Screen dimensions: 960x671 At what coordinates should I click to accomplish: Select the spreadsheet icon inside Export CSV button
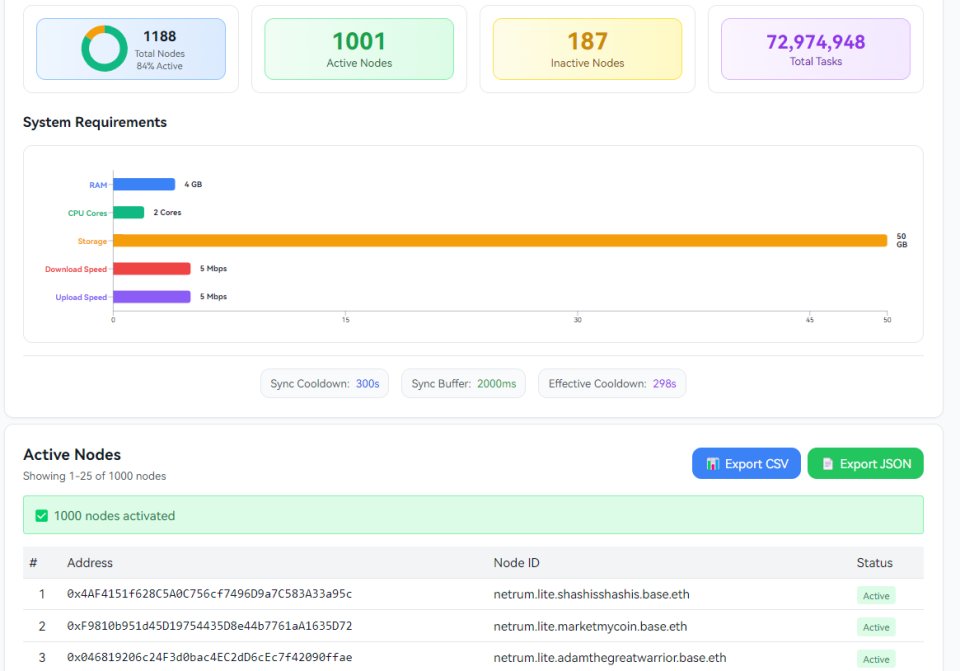click(713, 463)
